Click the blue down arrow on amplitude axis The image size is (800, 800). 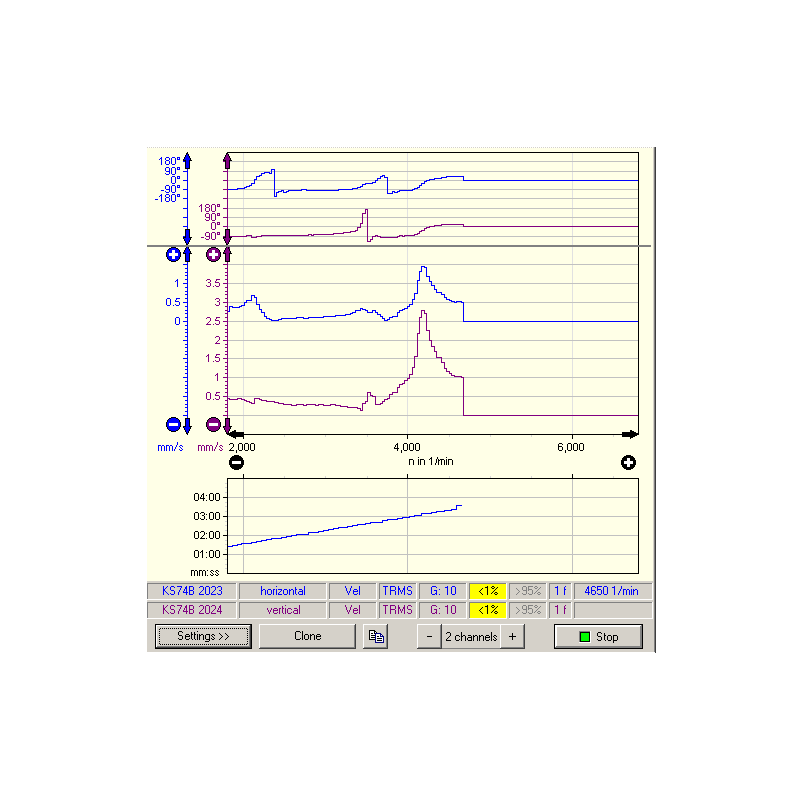click(x=187, y=426)
